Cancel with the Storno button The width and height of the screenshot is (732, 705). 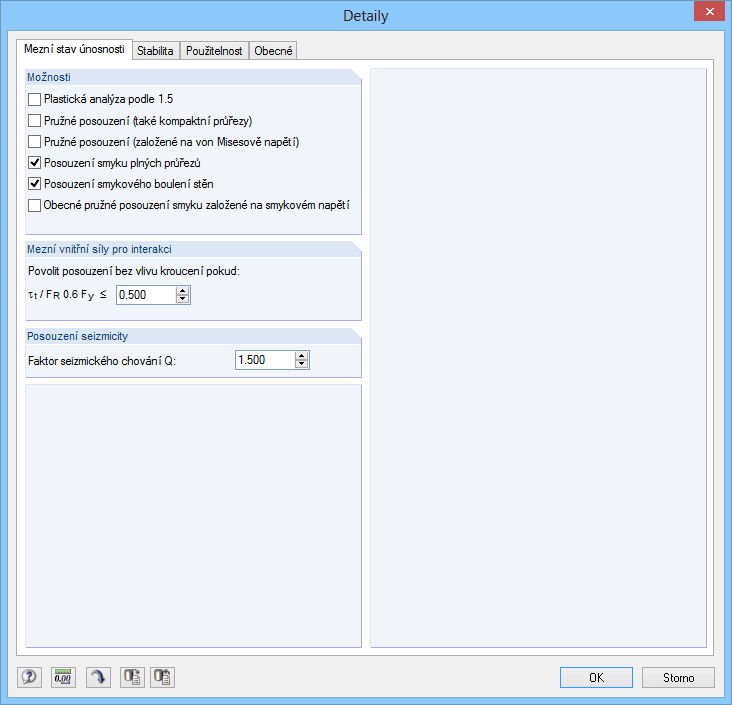678,677
